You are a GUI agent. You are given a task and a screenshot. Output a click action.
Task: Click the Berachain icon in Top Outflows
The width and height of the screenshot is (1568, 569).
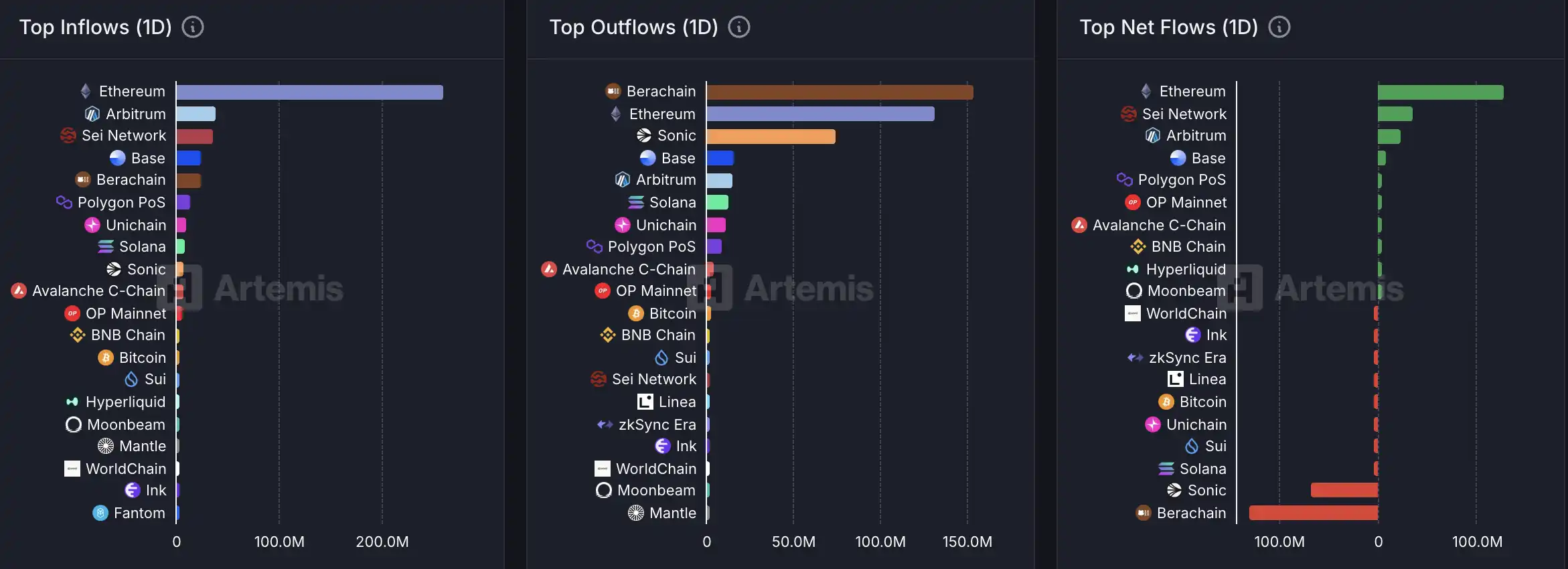tap(613, 91)
